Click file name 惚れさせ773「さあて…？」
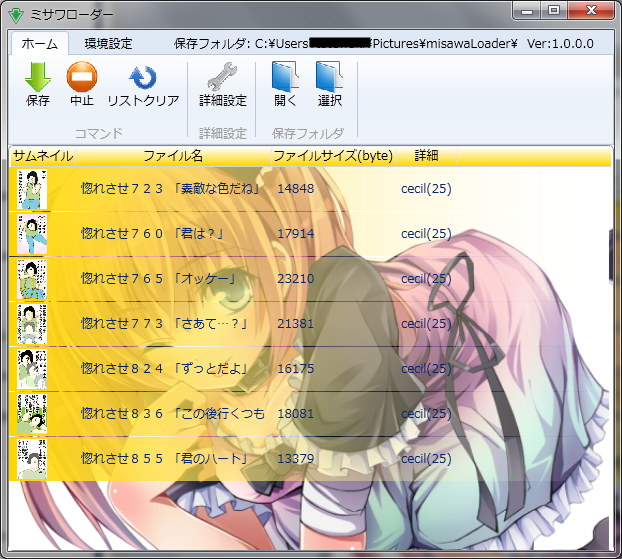Viewport: 622px width, 559px height. coord(165,324)
